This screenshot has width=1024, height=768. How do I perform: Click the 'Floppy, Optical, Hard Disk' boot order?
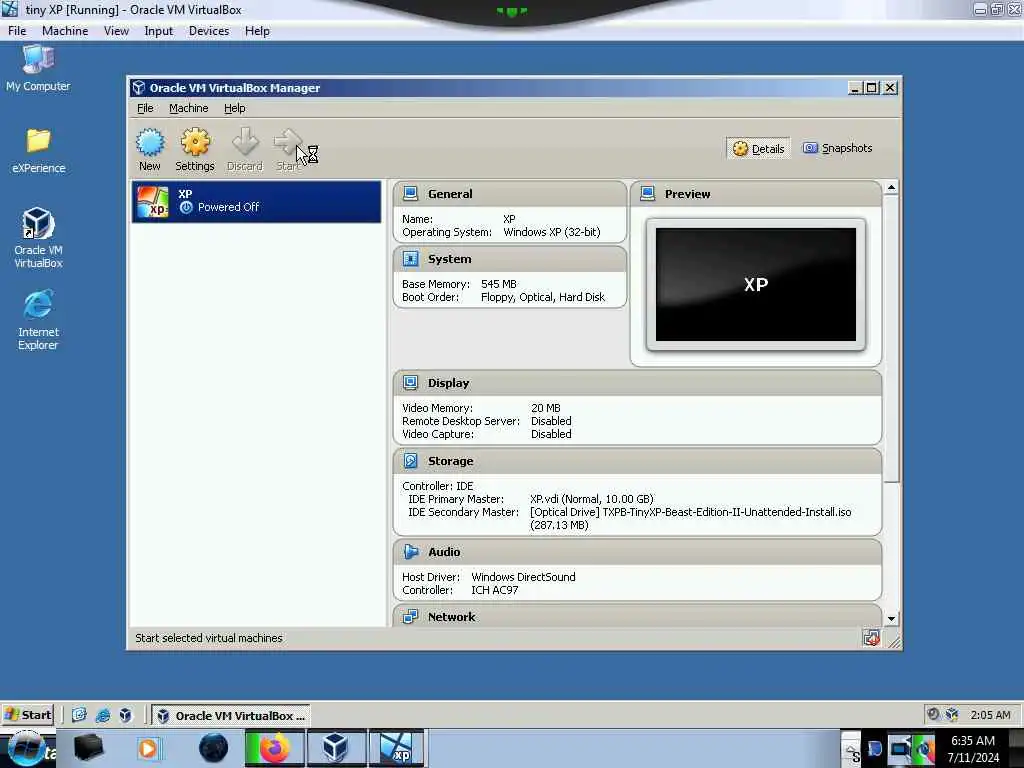543,297
